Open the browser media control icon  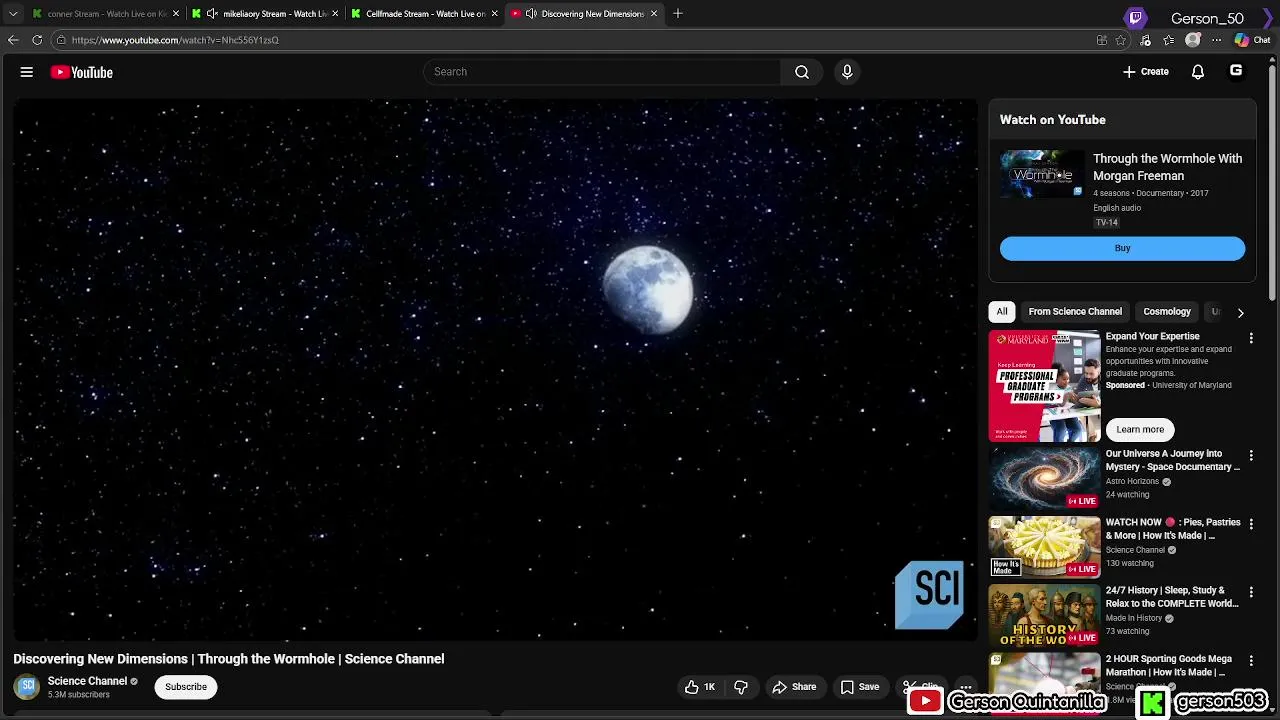(1145, 40)
